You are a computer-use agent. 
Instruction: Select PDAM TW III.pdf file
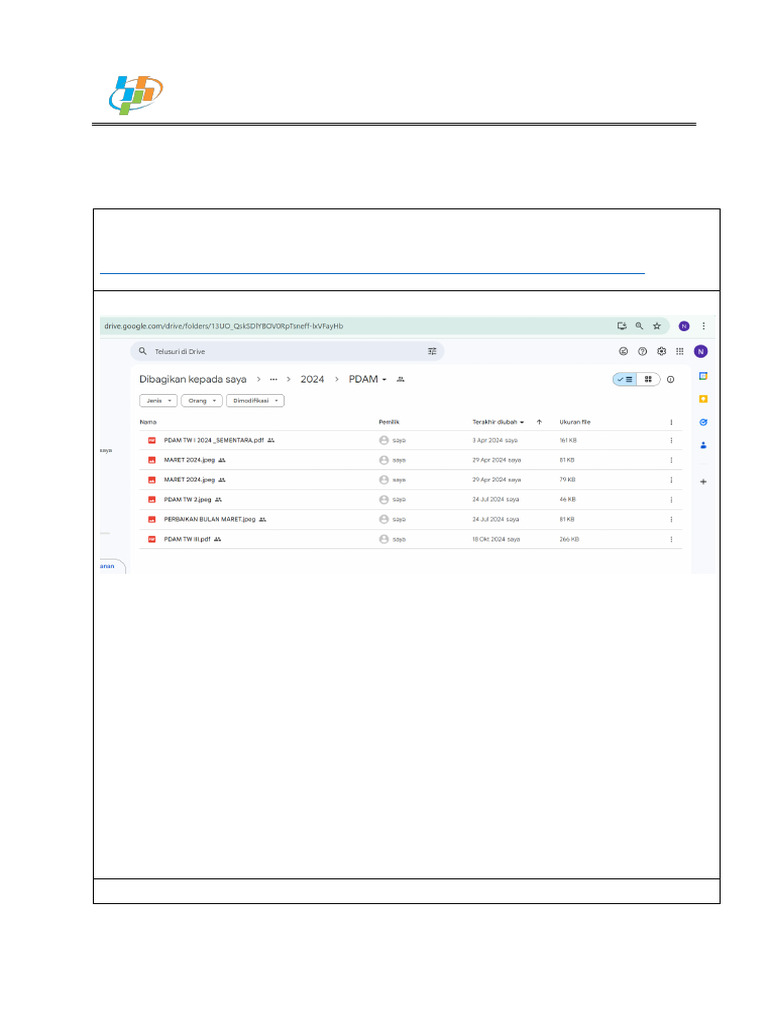(187, 538)
